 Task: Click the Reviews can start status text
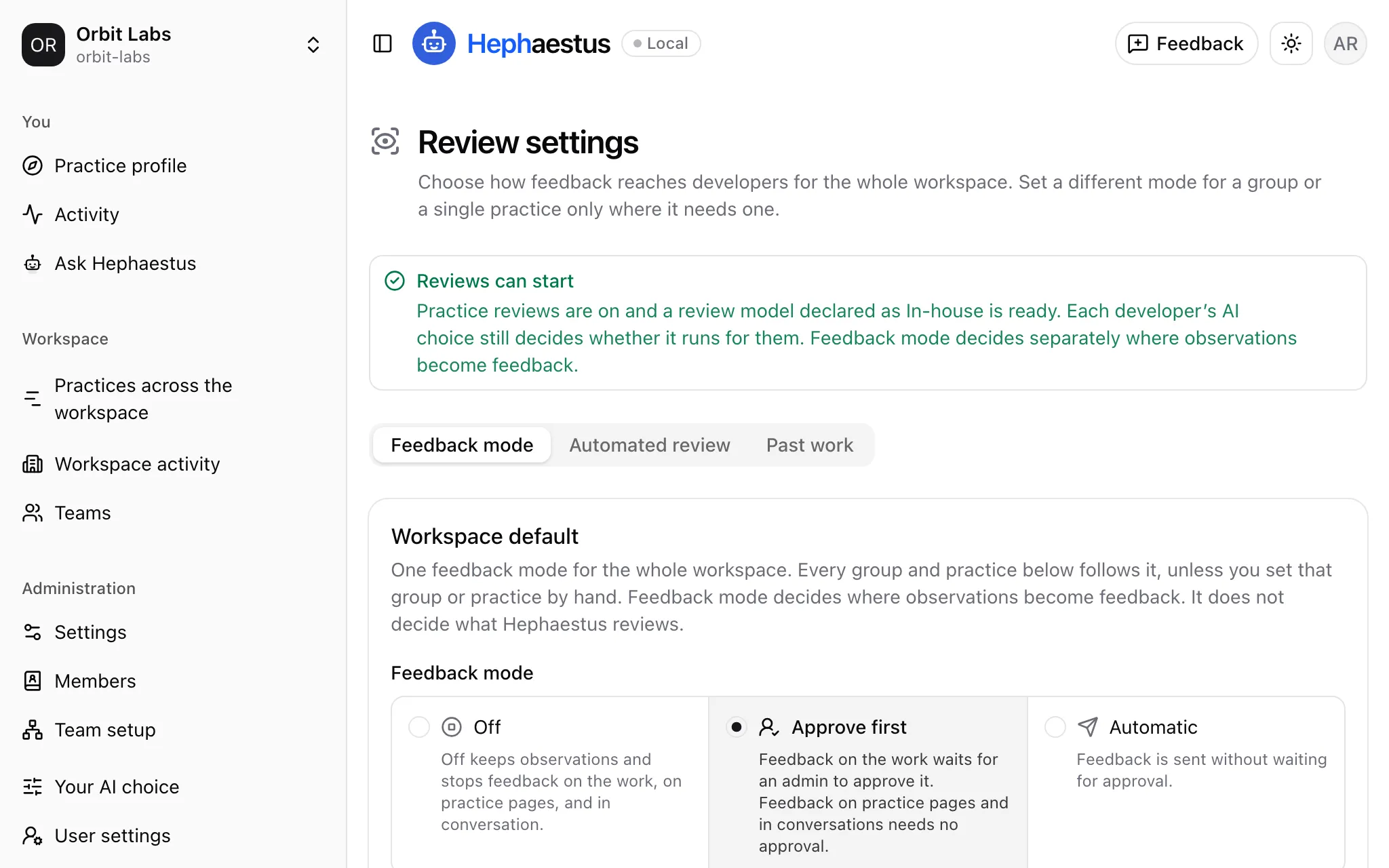pos(495,281)
